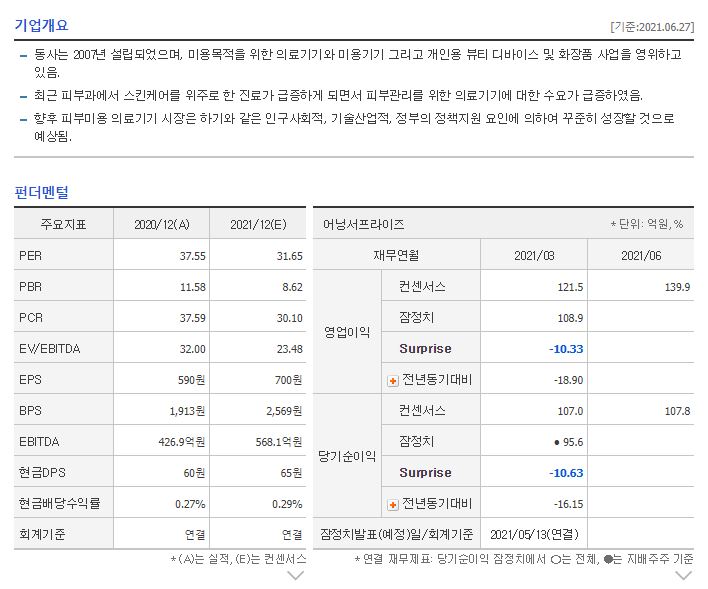Viewport: 708px width, 589px height.
Task: Expand 전년동기대비 plus icon under 당기순이익
Action: pos(393,505)
